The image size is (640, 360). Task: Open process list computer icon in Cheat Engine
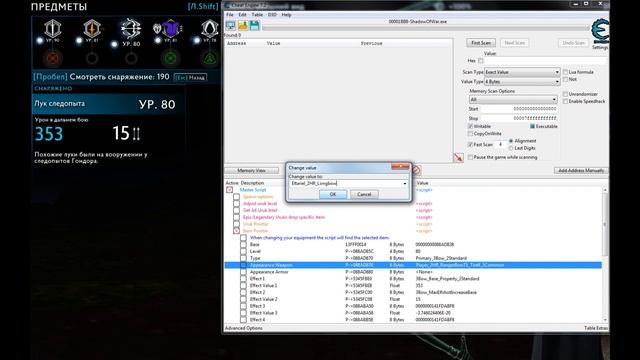click(x=231, y=26)
